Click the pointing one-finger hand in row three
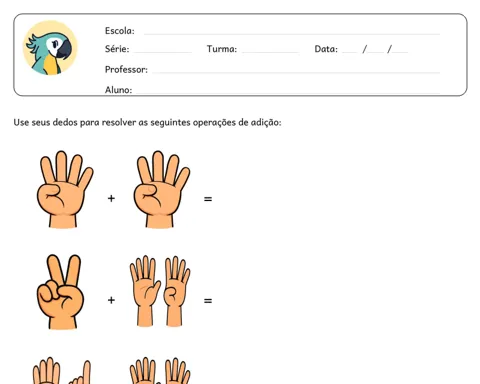The height and width of the screenshot is (384, 480). click(x=80, y=372)
